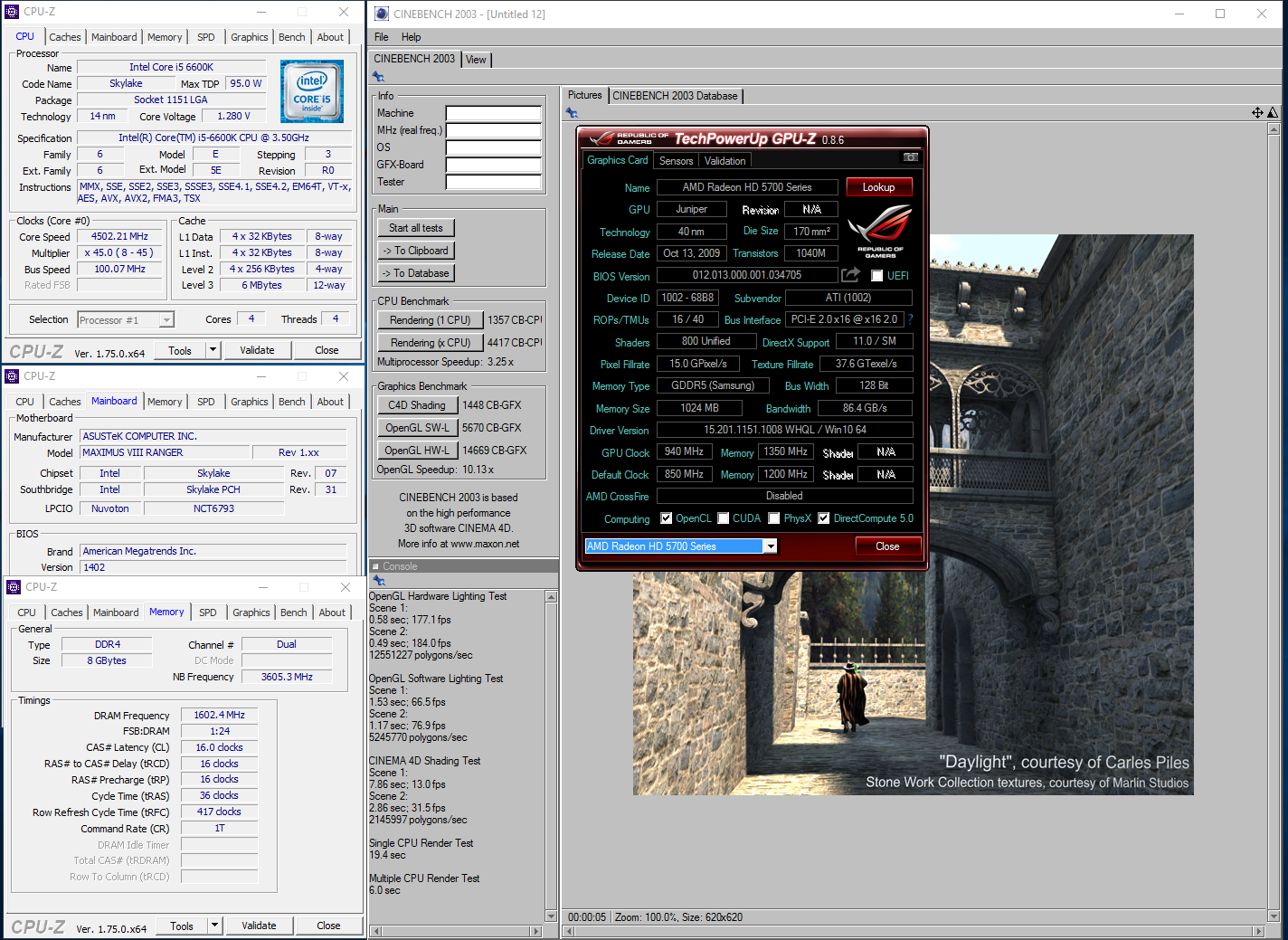Click the Console scrollbar up arrow

551,597
